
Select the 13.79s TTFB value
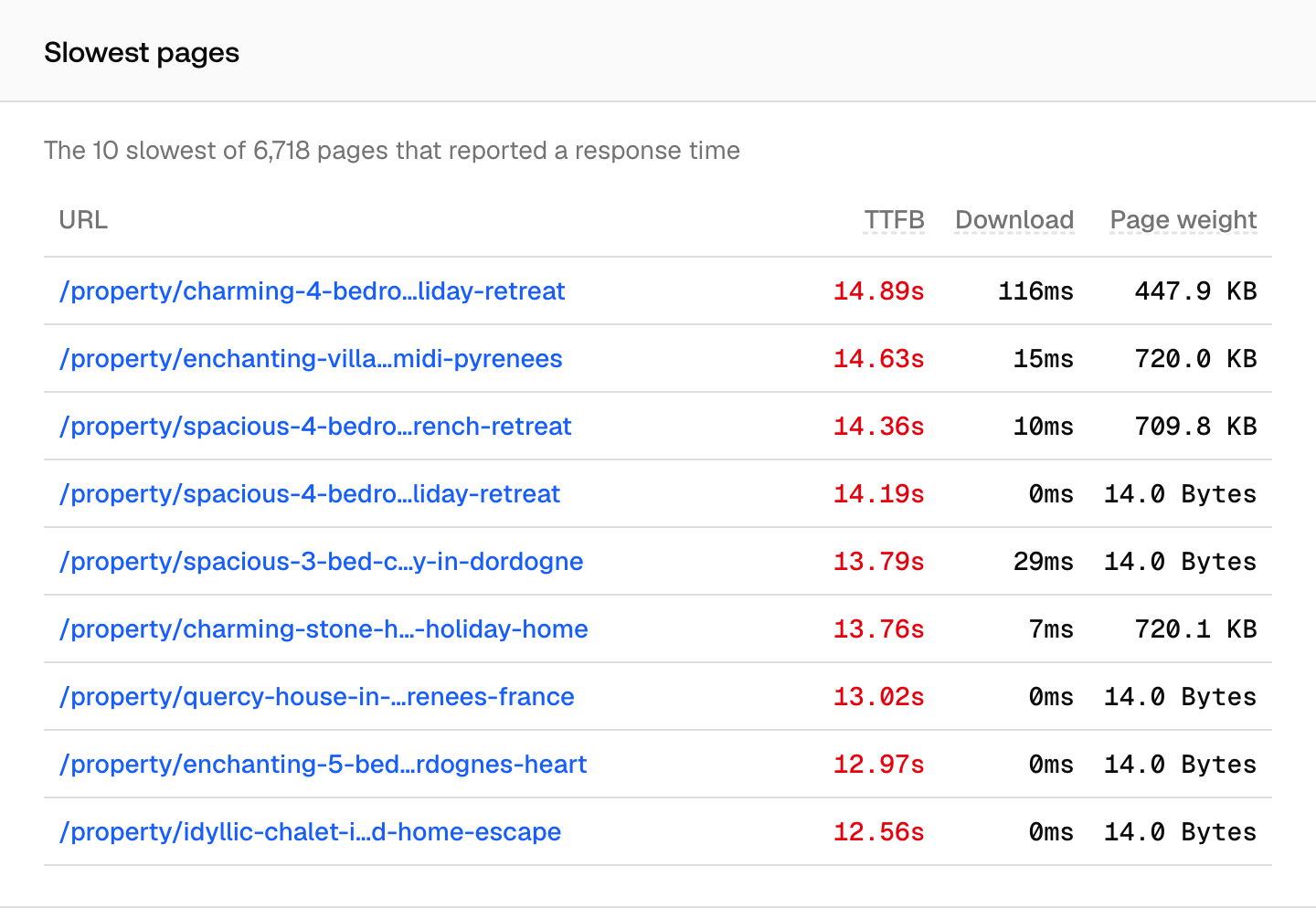878,561
